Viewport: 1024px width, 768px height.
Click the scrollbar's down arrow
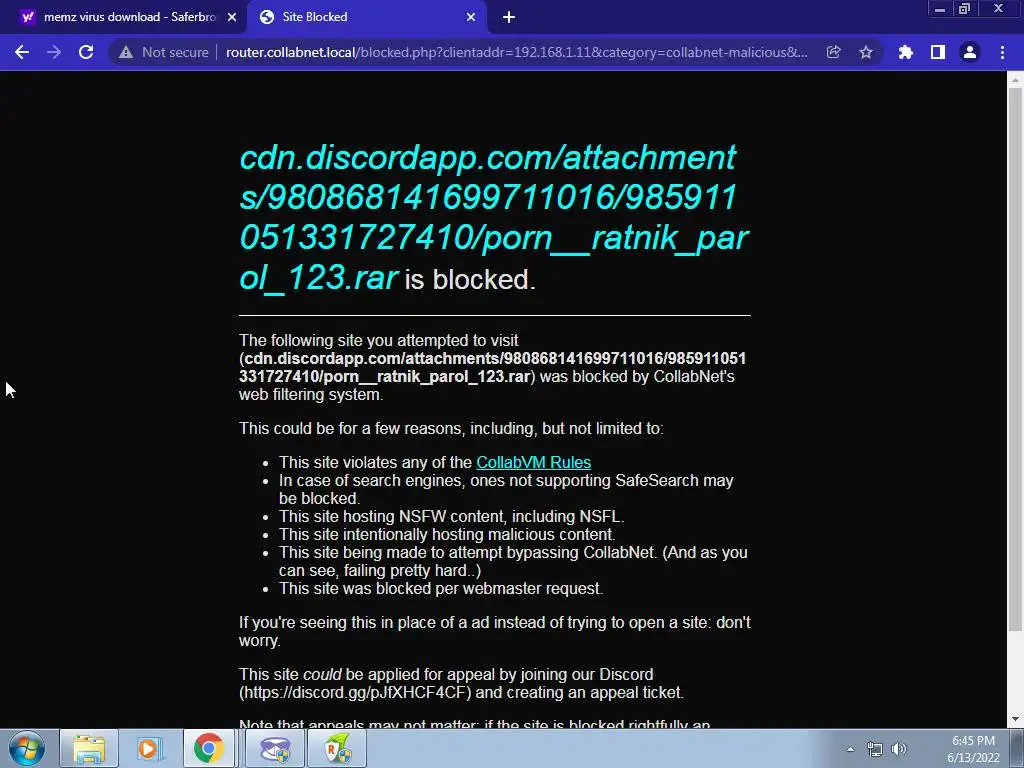click(x=1015, y=720)
